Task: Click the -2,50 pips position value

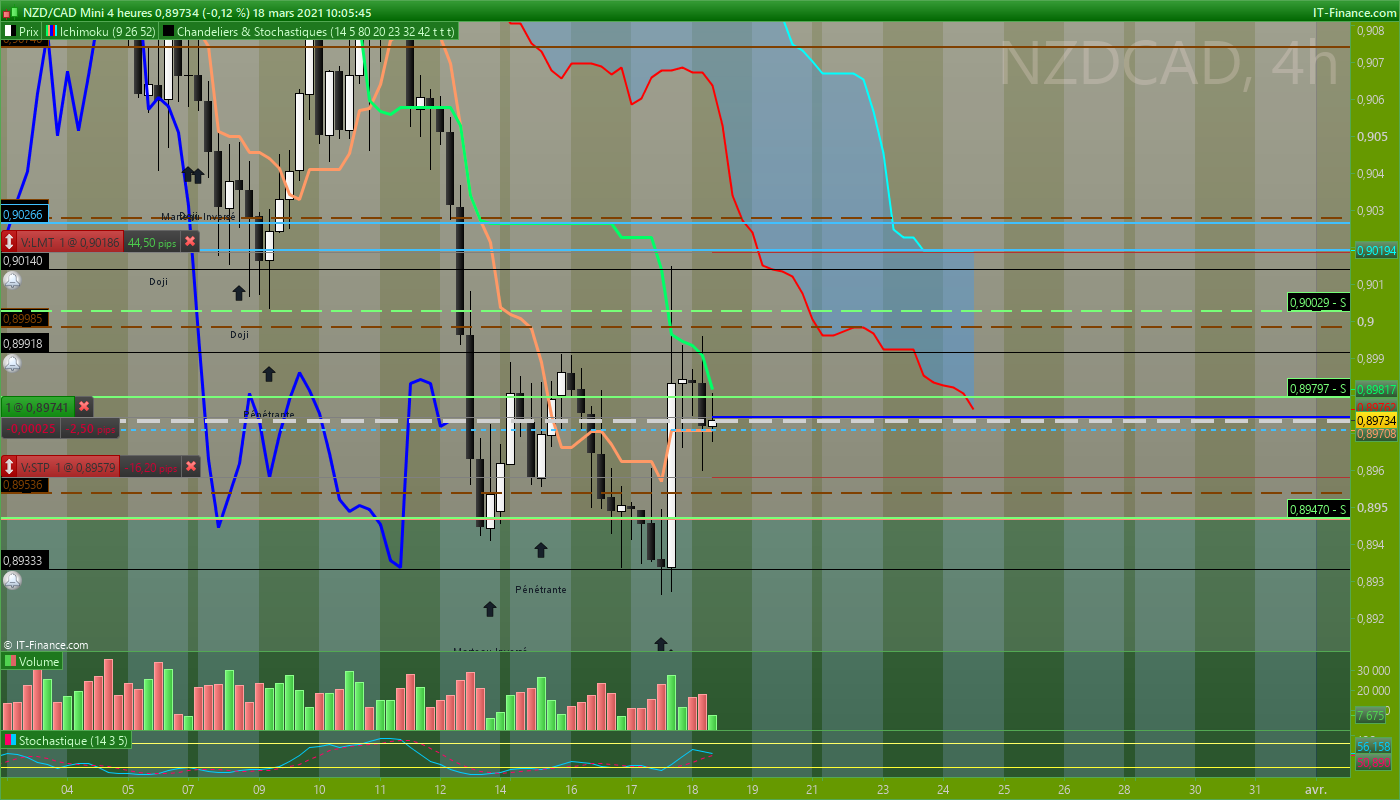Action: pyautogui.click(x=92, y=429)
